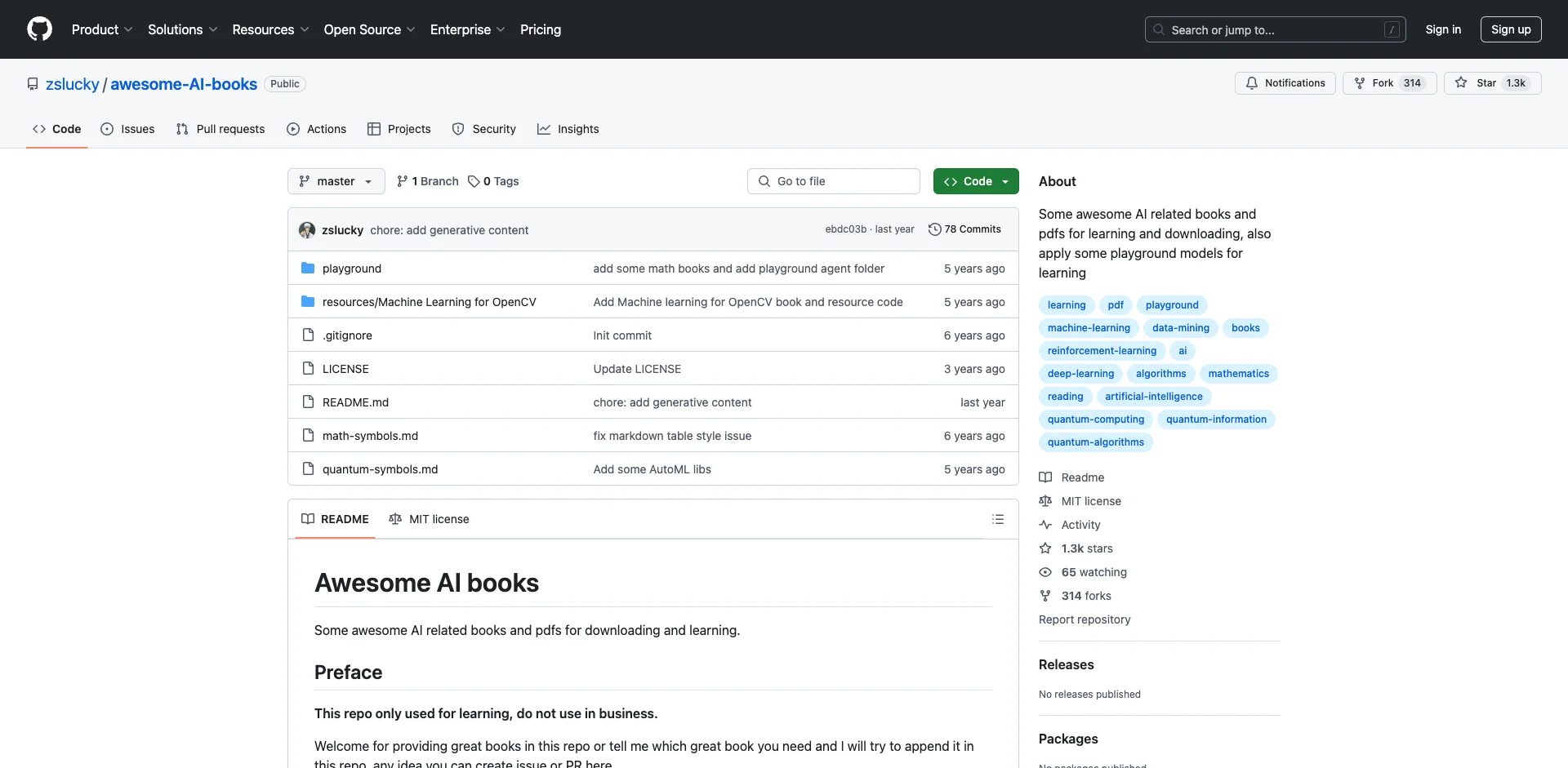The image size is (1568, 768).
Task: Click the machine-learning topic tag
Action: pyautogui.click(x=1089, y=328)
